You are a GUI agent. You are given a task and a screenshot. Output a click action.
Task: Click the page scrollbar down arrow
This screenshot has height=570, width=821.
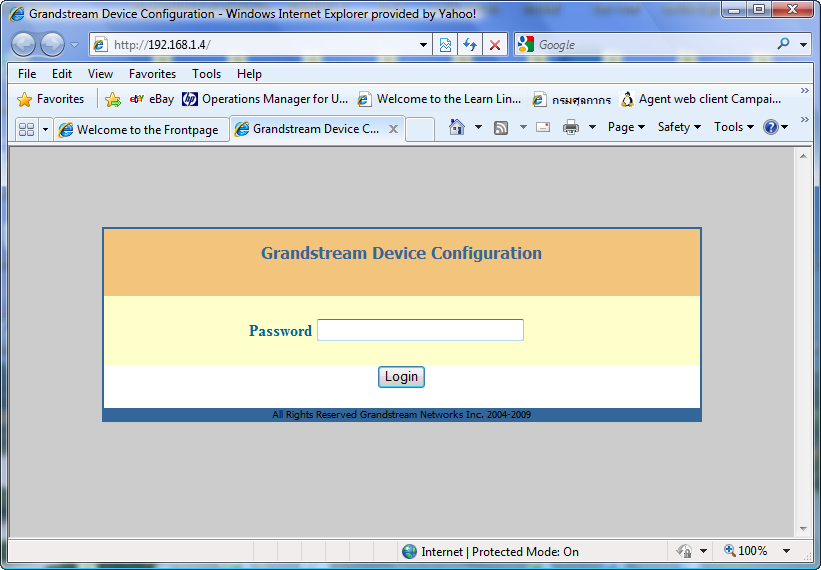803,529
